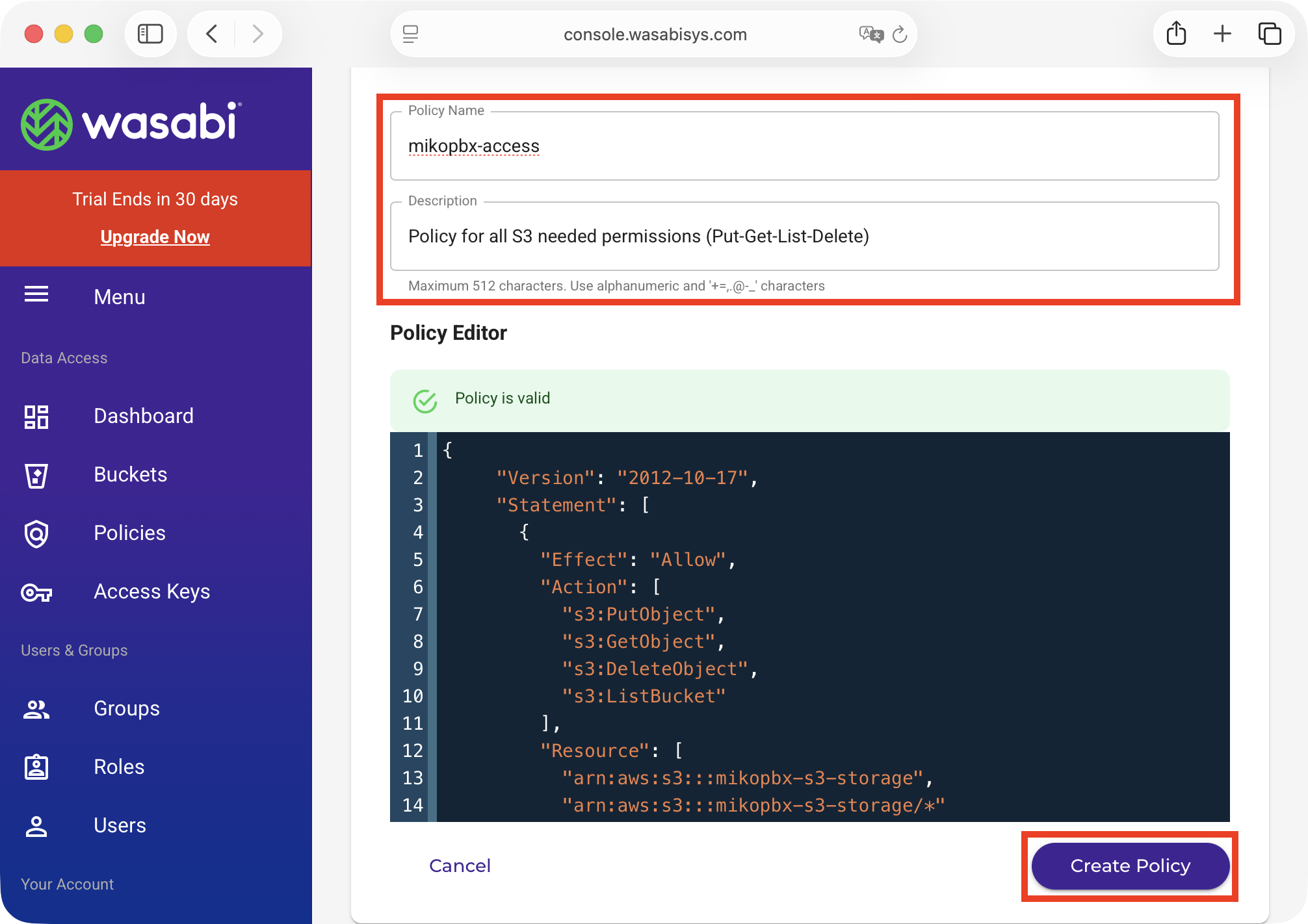Click the Users person icon
The image size is (1308, 924).
[36, 826]
